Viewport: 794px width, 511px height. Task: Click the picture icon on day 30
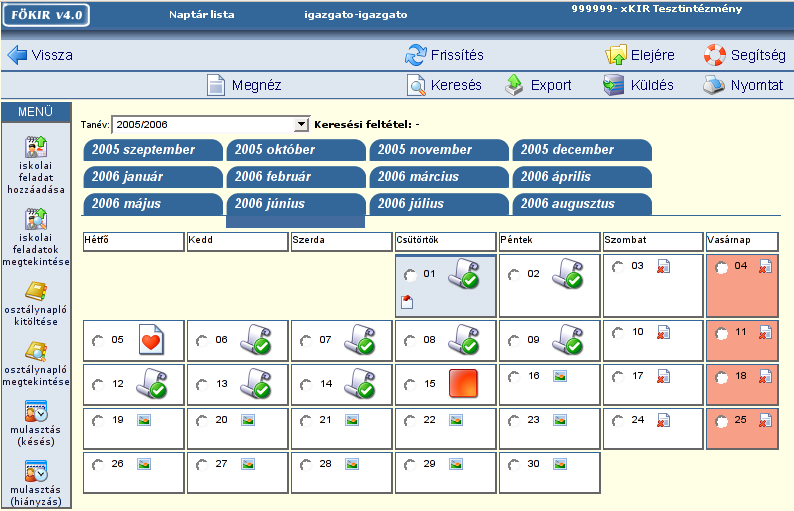pyautogui.click(x=560, y=464)
